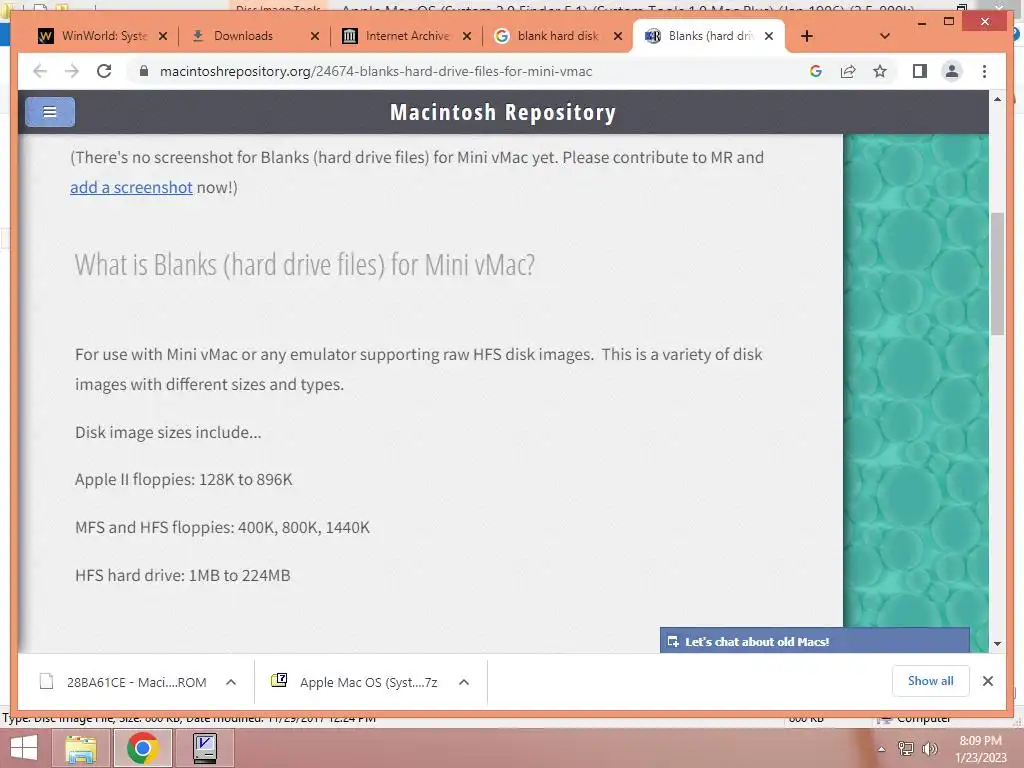Expand options for the ROM download
The image size is (1024, 768).
pyautogui.click(x=231, y=682)
